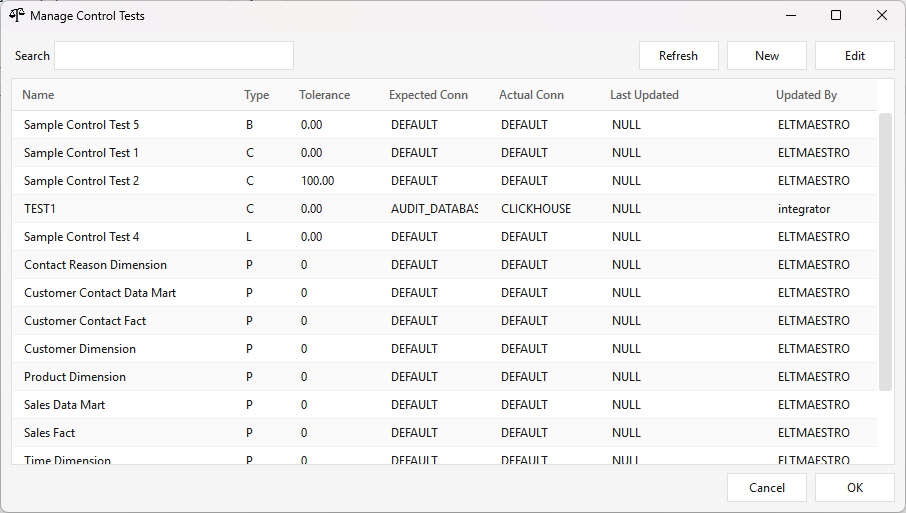Open Edit for selected test
The width and height of the screenshot is (906, 513).
tap(855, 55)
